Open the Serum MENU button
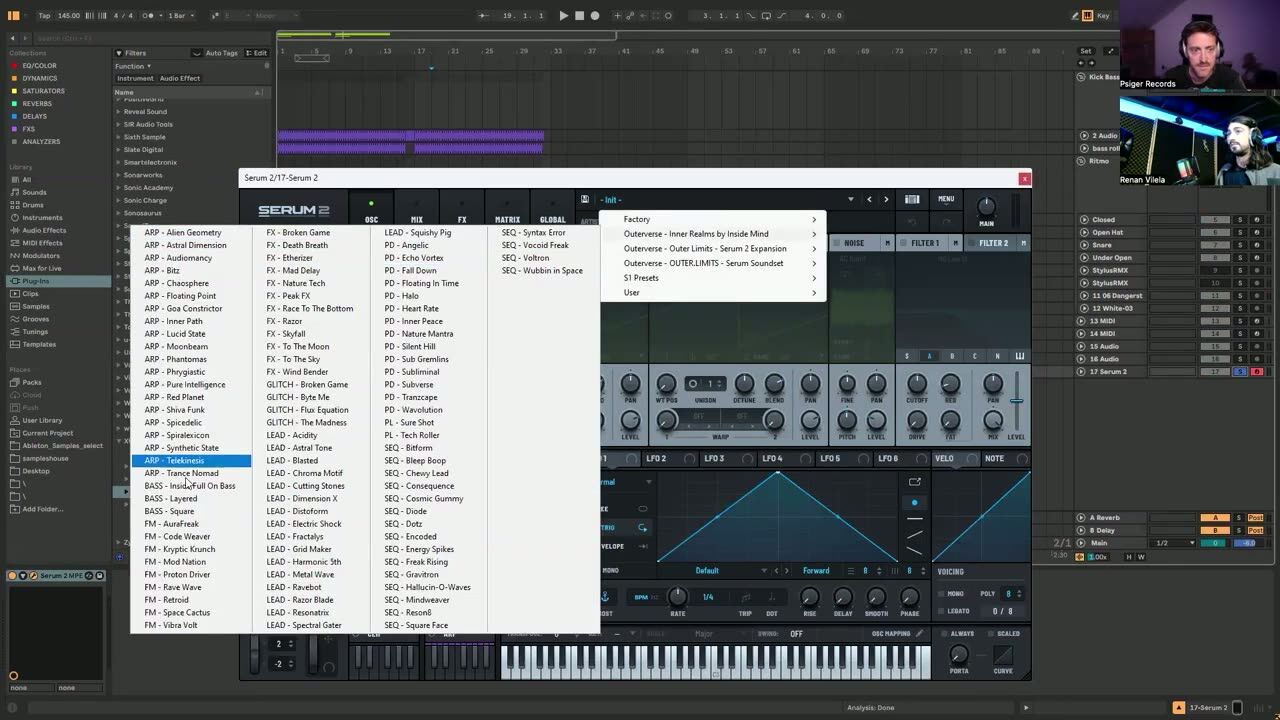The image size is (1280, 720). tap(946, 199)
